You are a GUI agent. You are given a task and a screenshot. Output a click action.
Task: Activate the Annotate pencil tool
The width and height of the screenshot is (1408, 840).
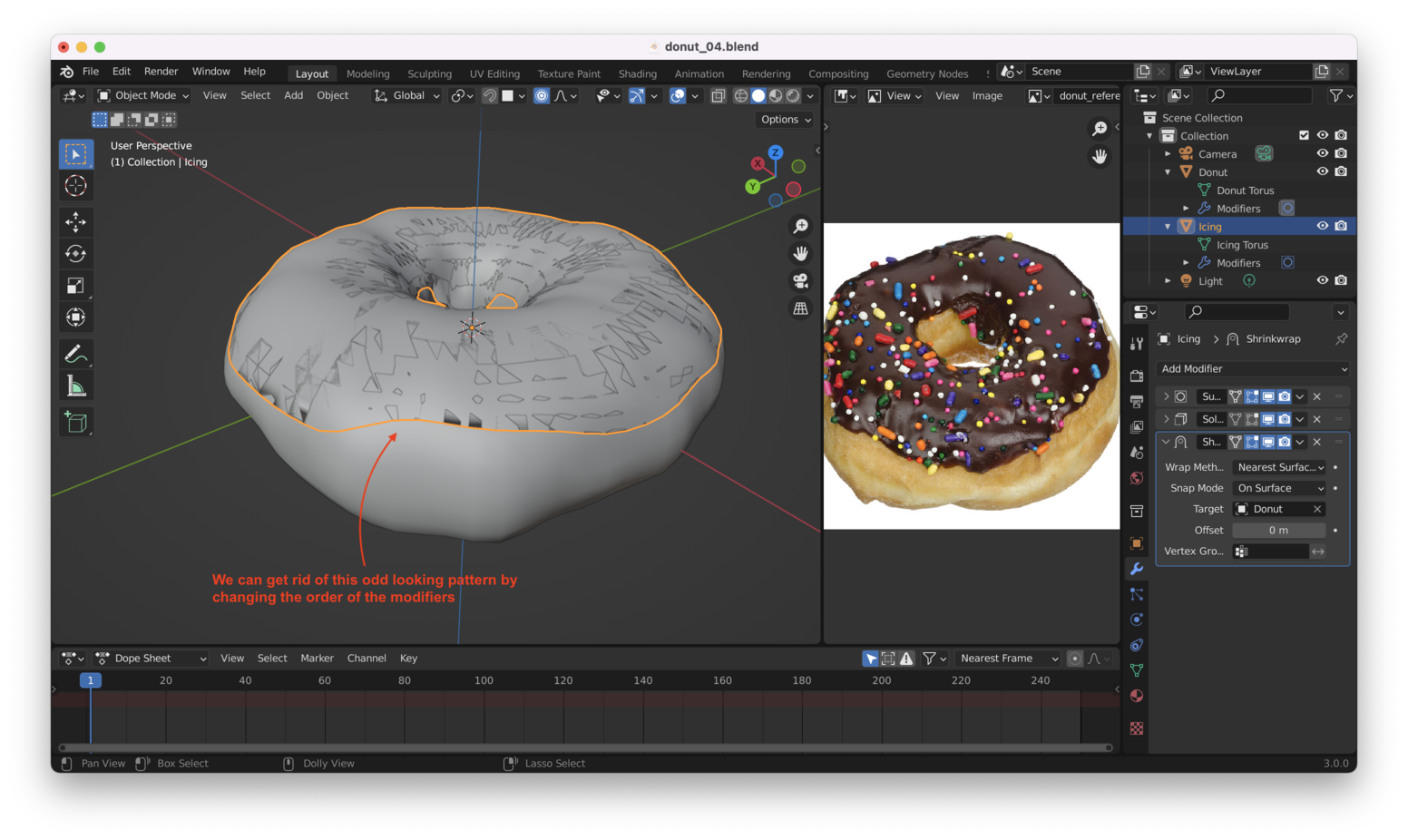76,354
